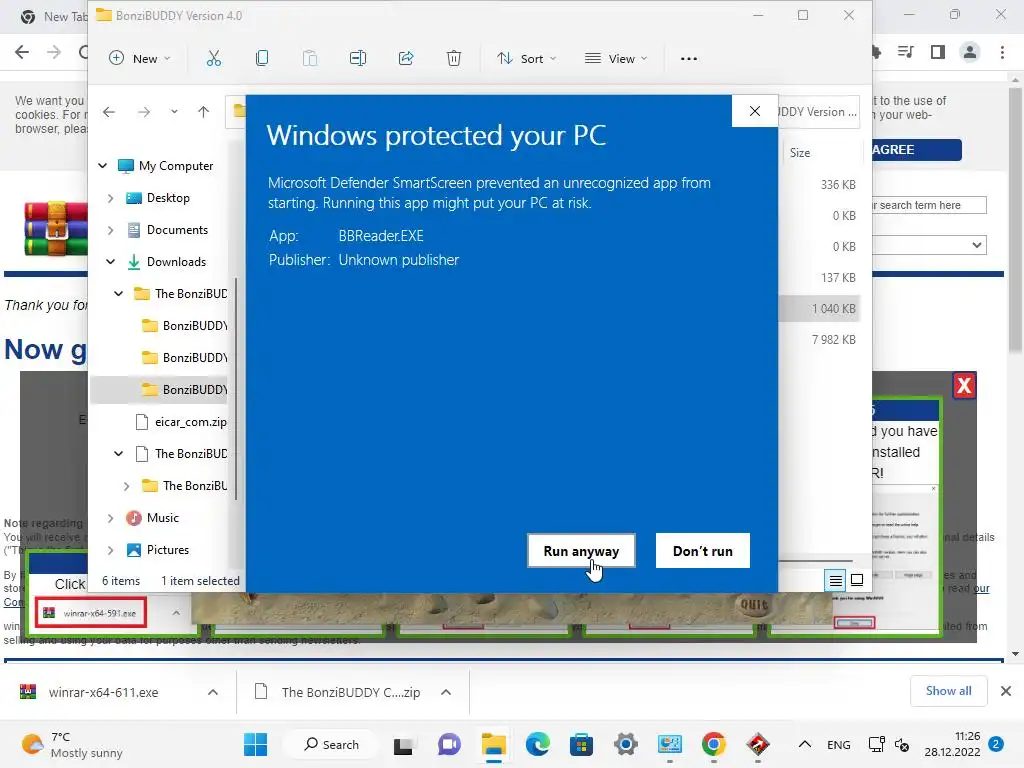Collapse My Computer tree node
The image size is (1024, 768).
[103, 166]
